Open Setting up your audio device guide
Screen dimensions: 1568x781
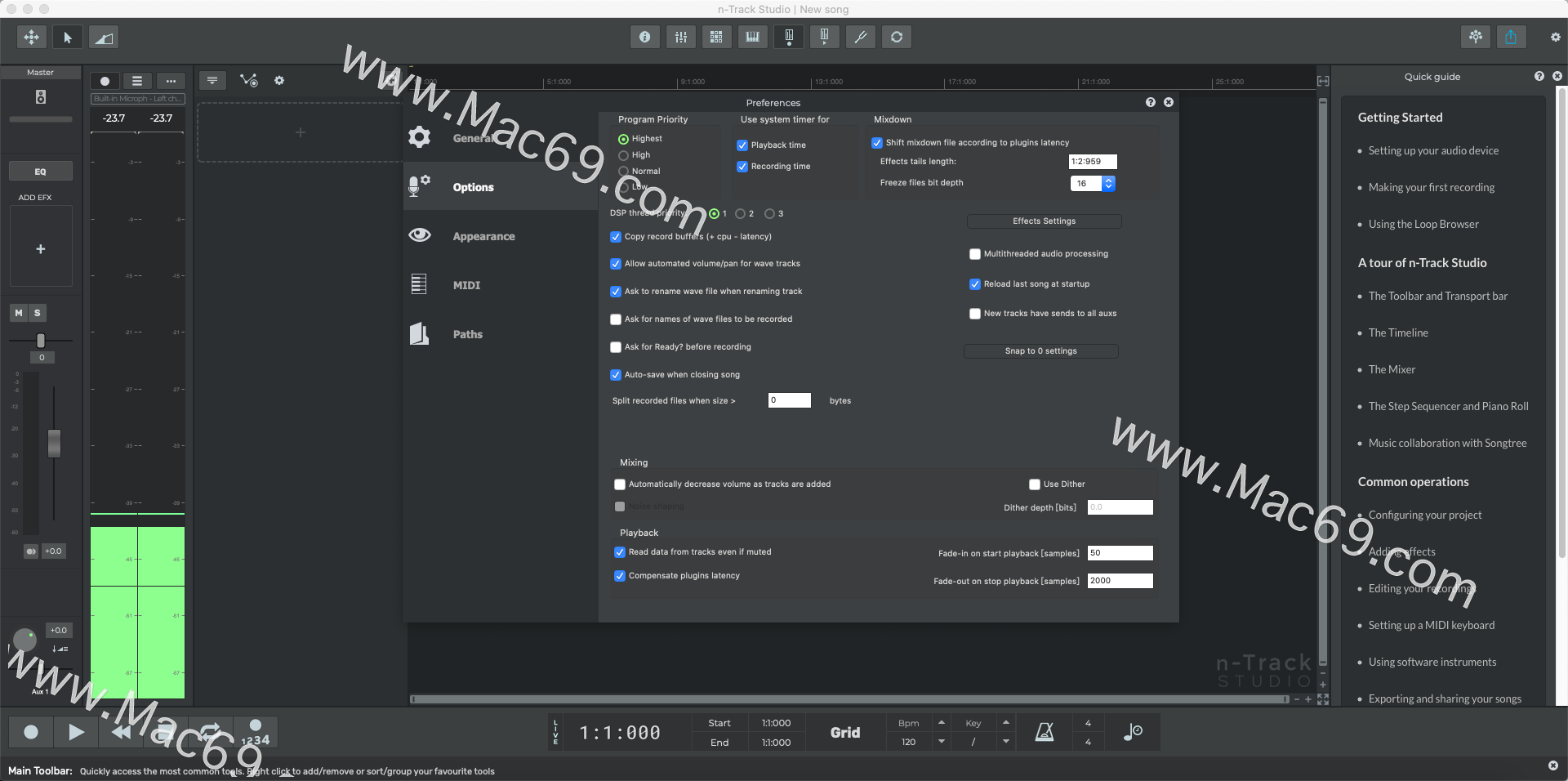[x=1433, y=150]
